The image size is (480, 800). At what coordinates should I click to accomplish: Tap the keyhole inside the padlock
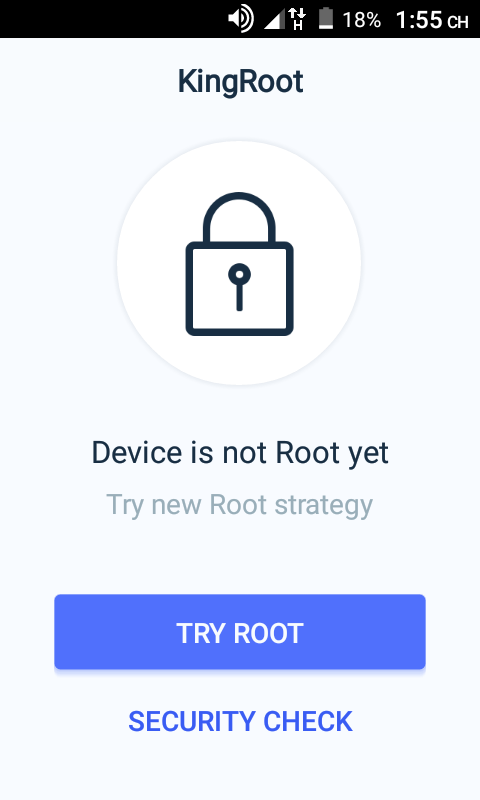tap(239, 287)
